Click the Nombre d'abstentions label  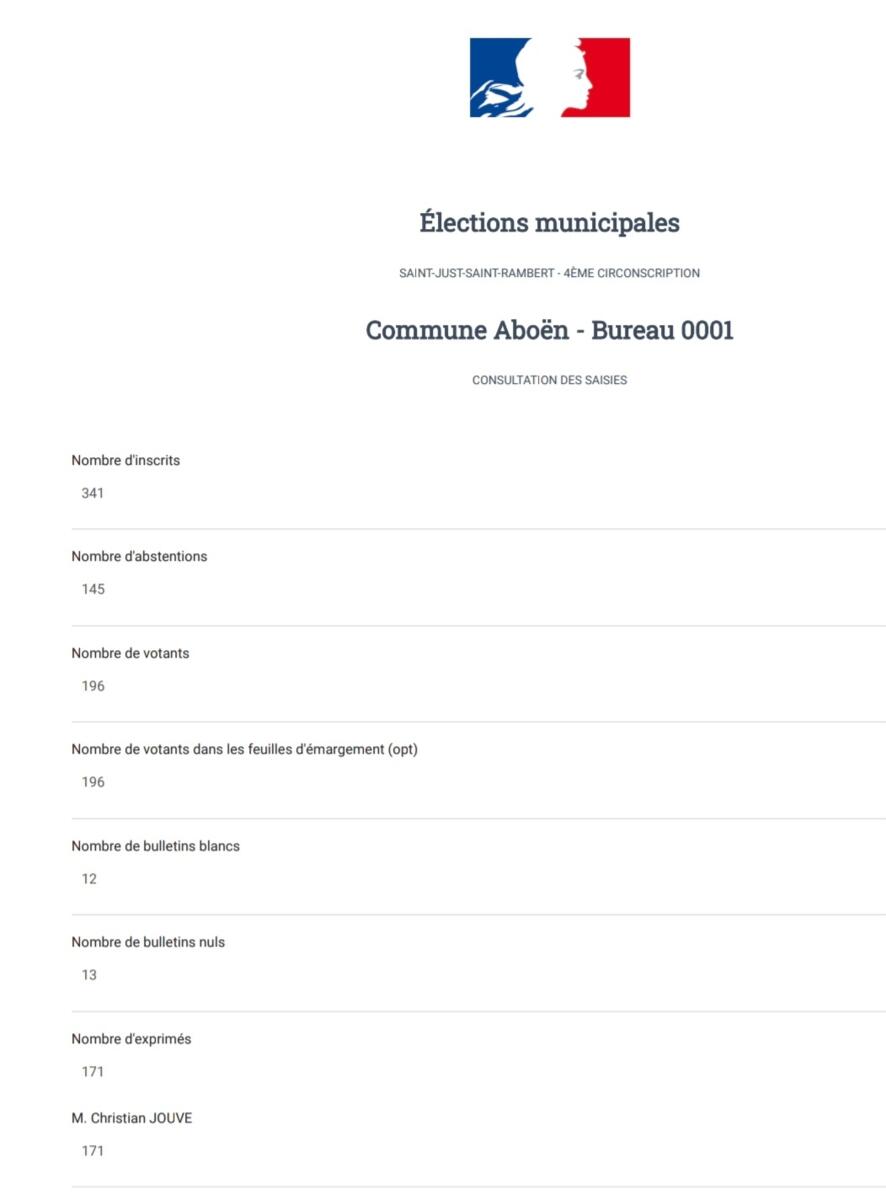pos(139,556)
